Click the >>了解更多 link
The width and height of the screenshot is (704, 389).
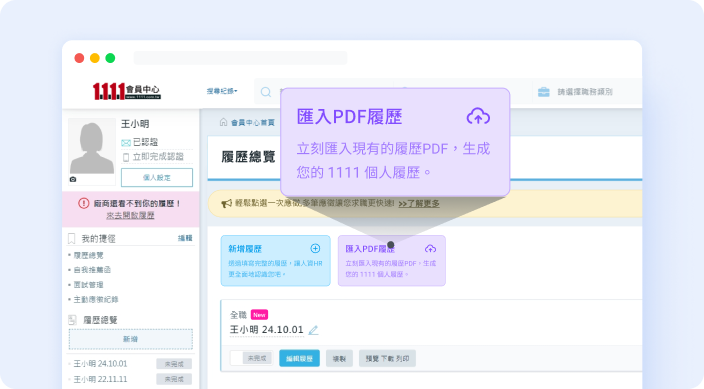click(419, 203)
